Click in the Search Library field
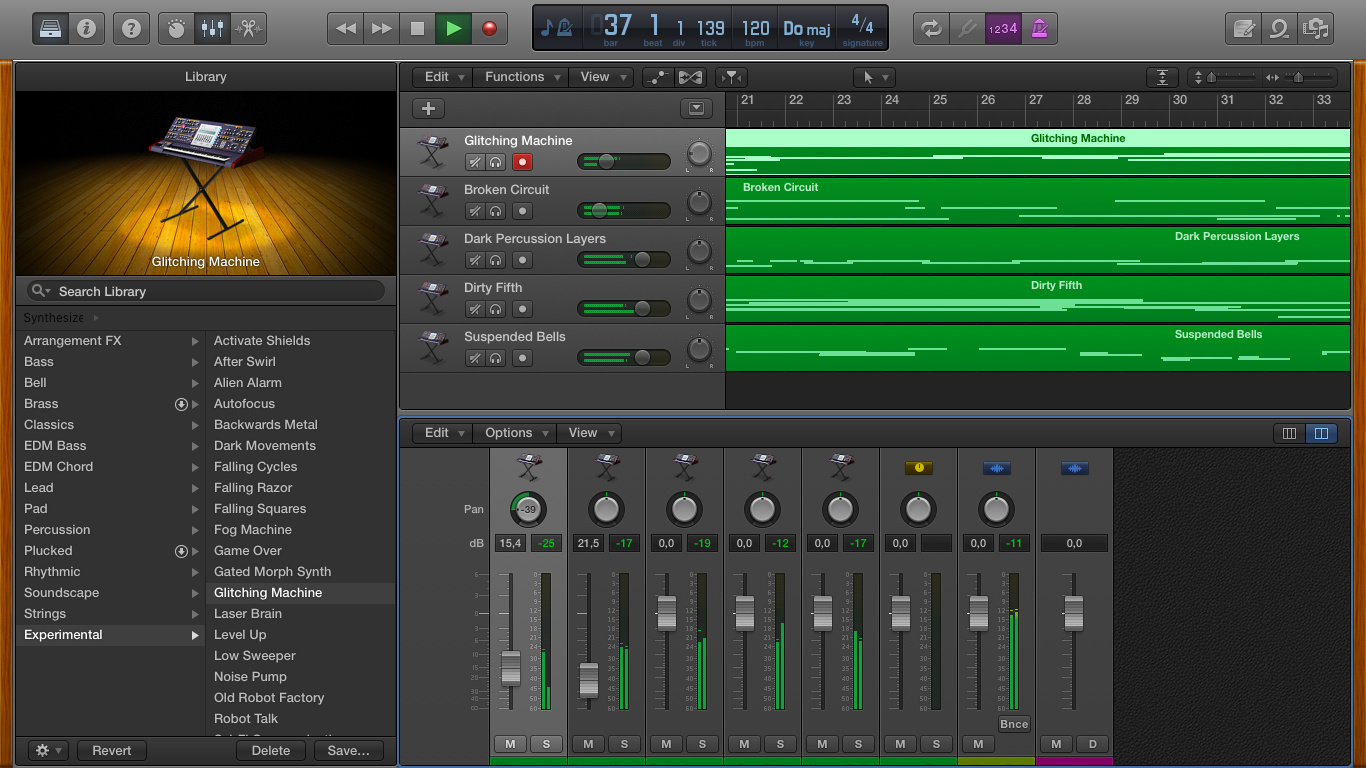The height and width of the screenshot is (768, 1366). [206, 291]
